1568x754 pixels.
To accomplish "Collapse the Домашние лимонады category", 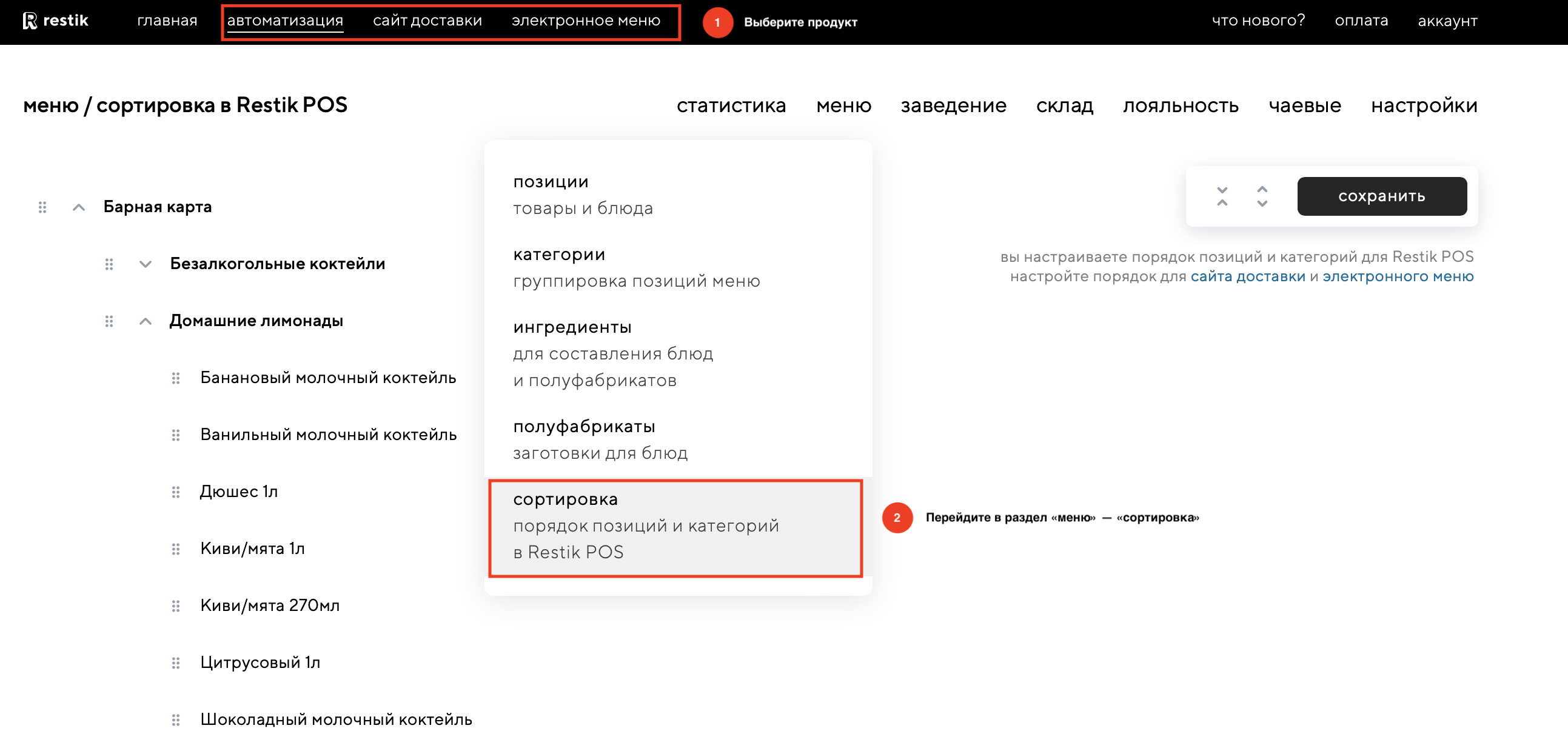I will 145,321.
